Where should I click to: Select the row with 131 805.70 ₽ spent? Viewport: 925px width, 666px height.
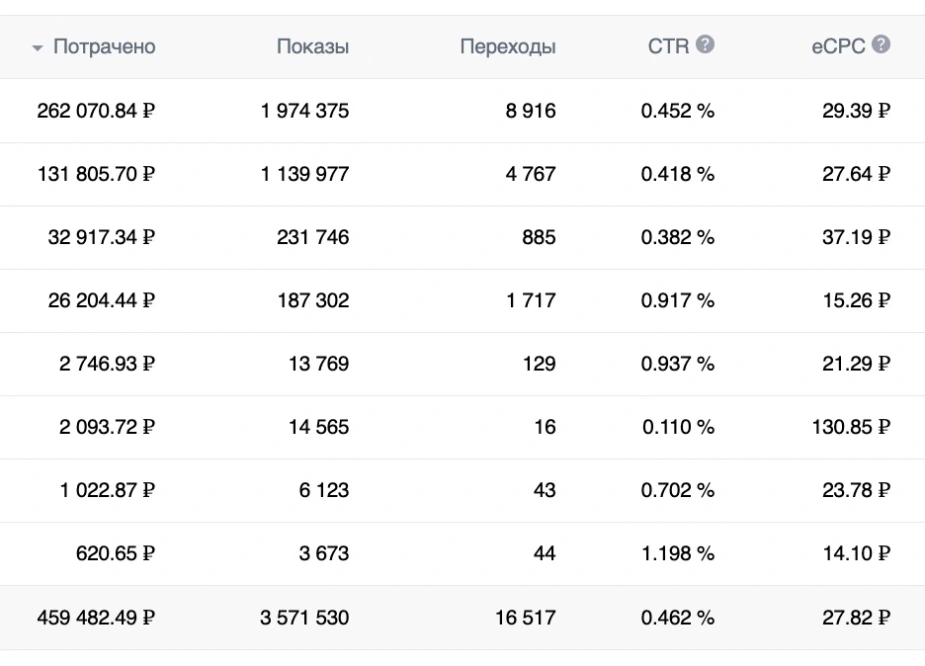tap(462, 174)
